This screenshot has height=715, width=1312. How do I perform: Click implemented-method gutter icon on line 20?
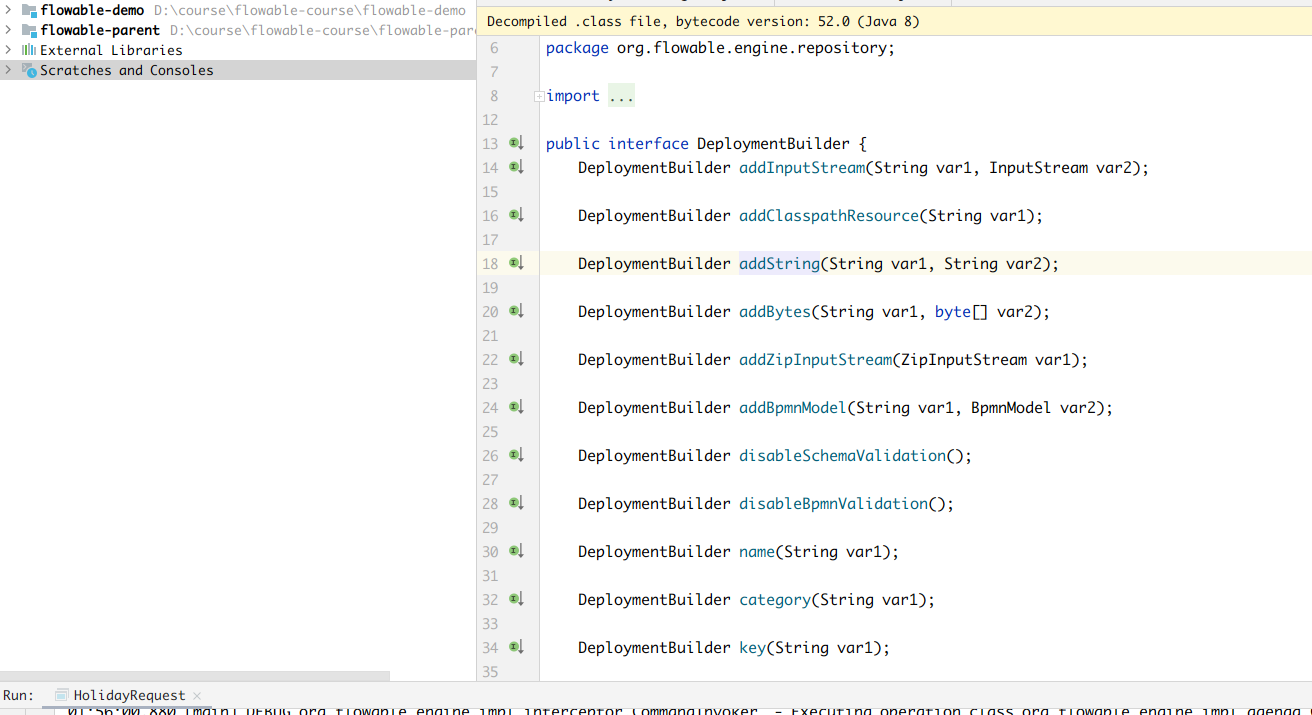[x=516, y=311]
